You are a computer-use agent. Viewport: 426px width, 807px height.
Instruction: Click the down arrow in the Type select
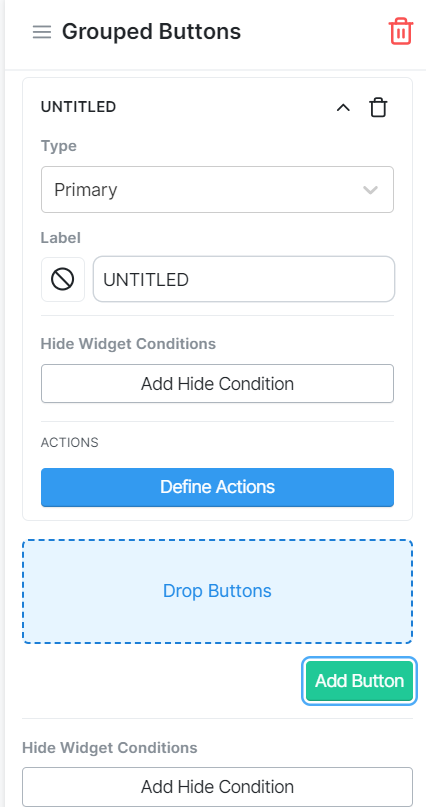pos(370,190)
